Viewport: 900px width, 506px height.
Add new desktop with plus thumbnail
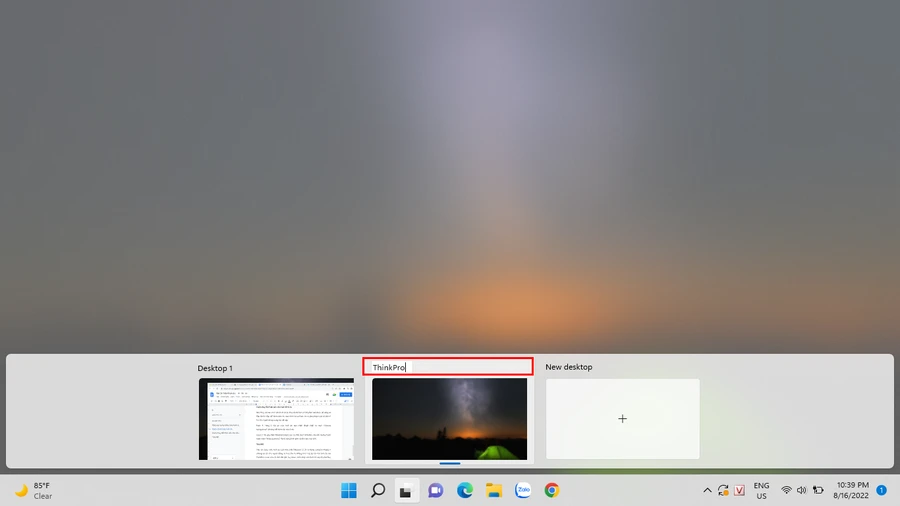pyautogui.click(x=622, y=419)
